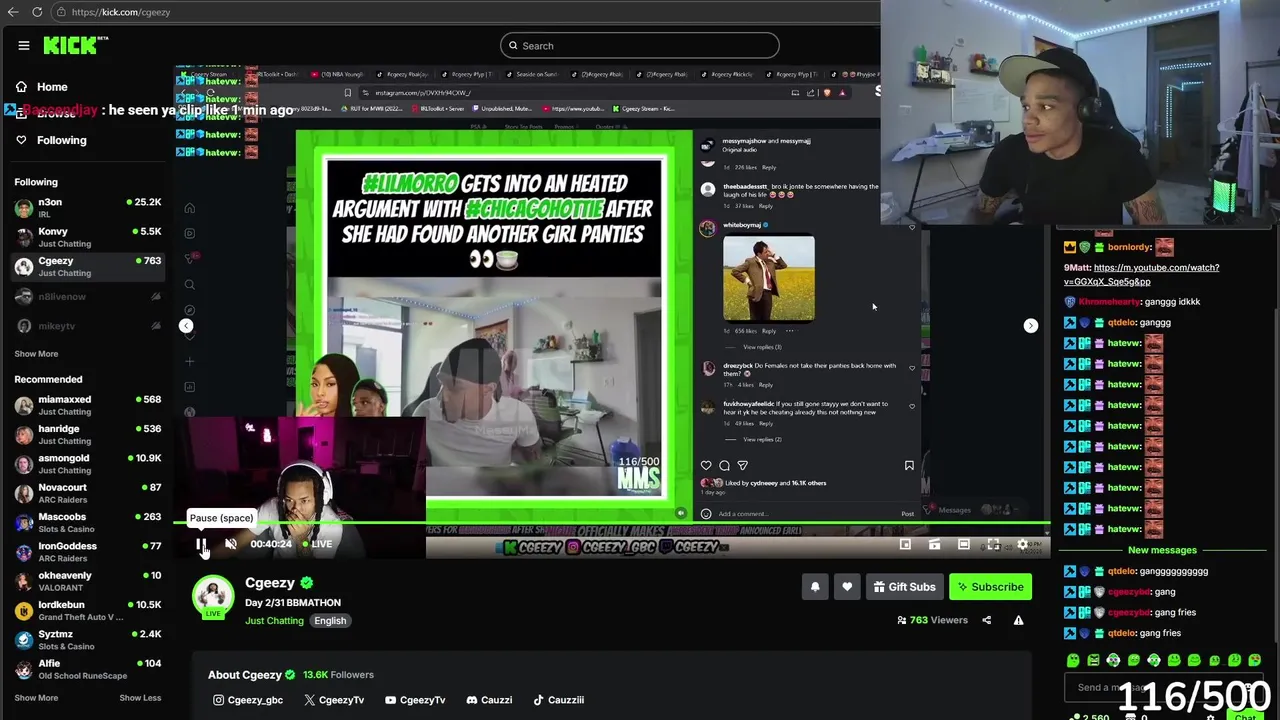Open Mascoobs Slots & Casino channel
1280x720 pixels.
[88, 523]
